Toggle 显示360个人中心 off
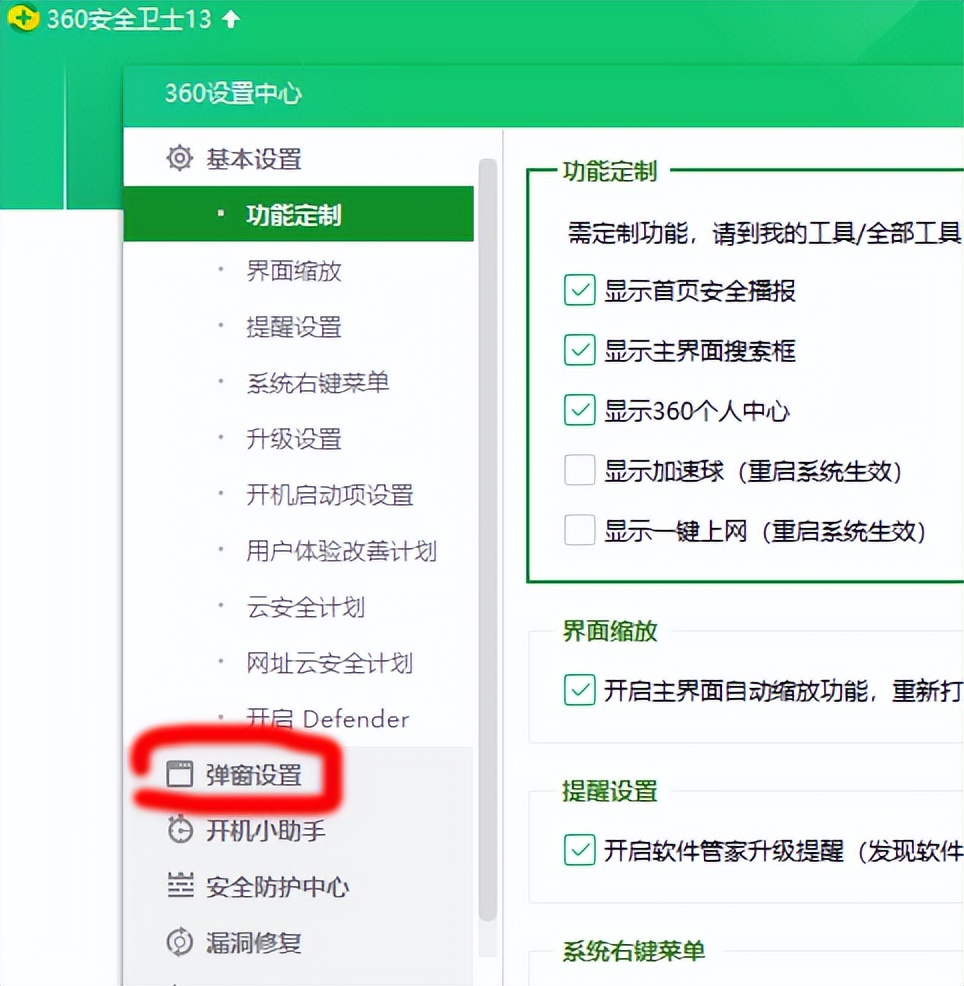The height and width of the screenshot is (986, 964). point(579,410)
